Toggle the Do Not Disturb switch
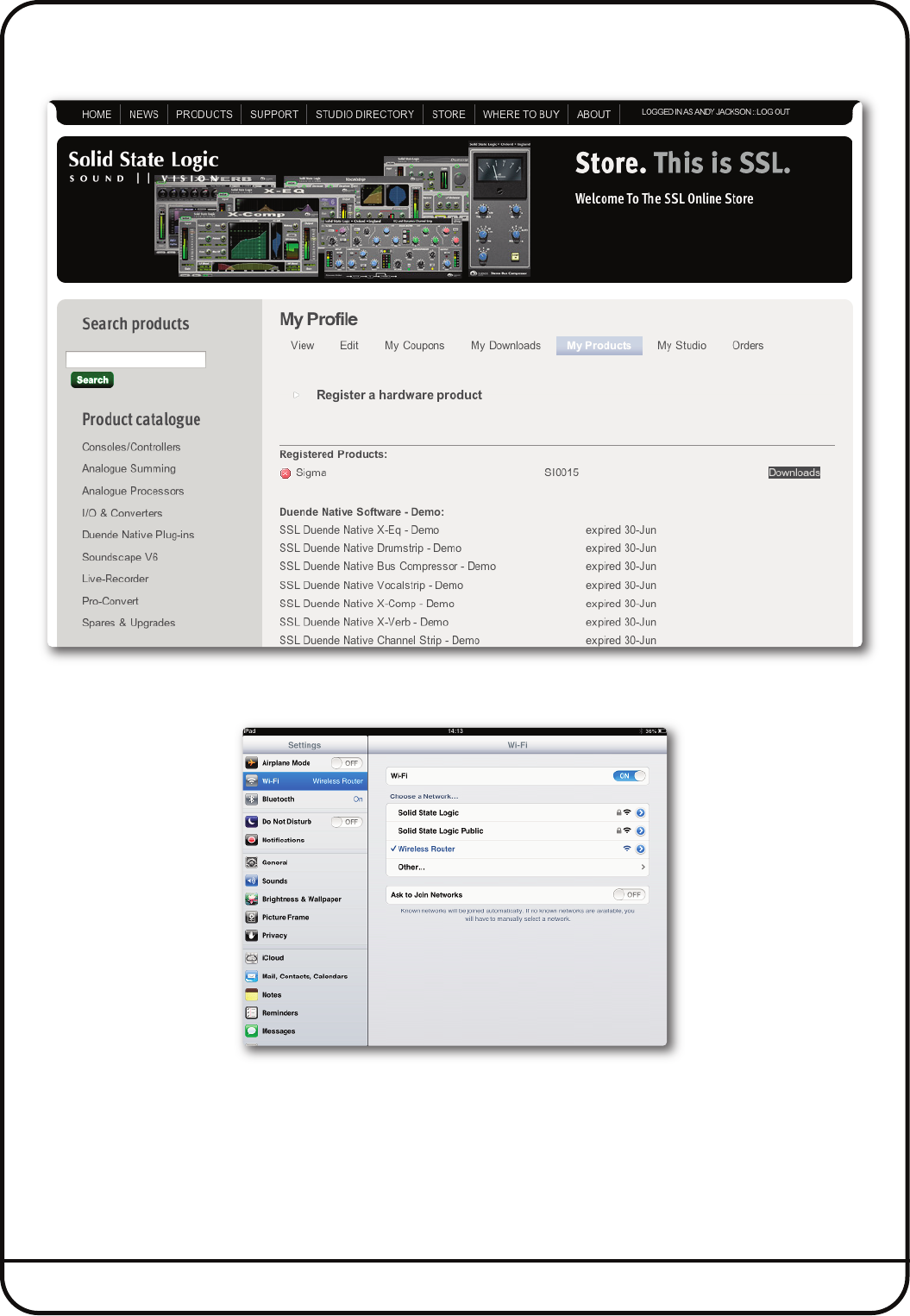The width and height of the screenshot is (910, 1316). [x=347, y=822]
